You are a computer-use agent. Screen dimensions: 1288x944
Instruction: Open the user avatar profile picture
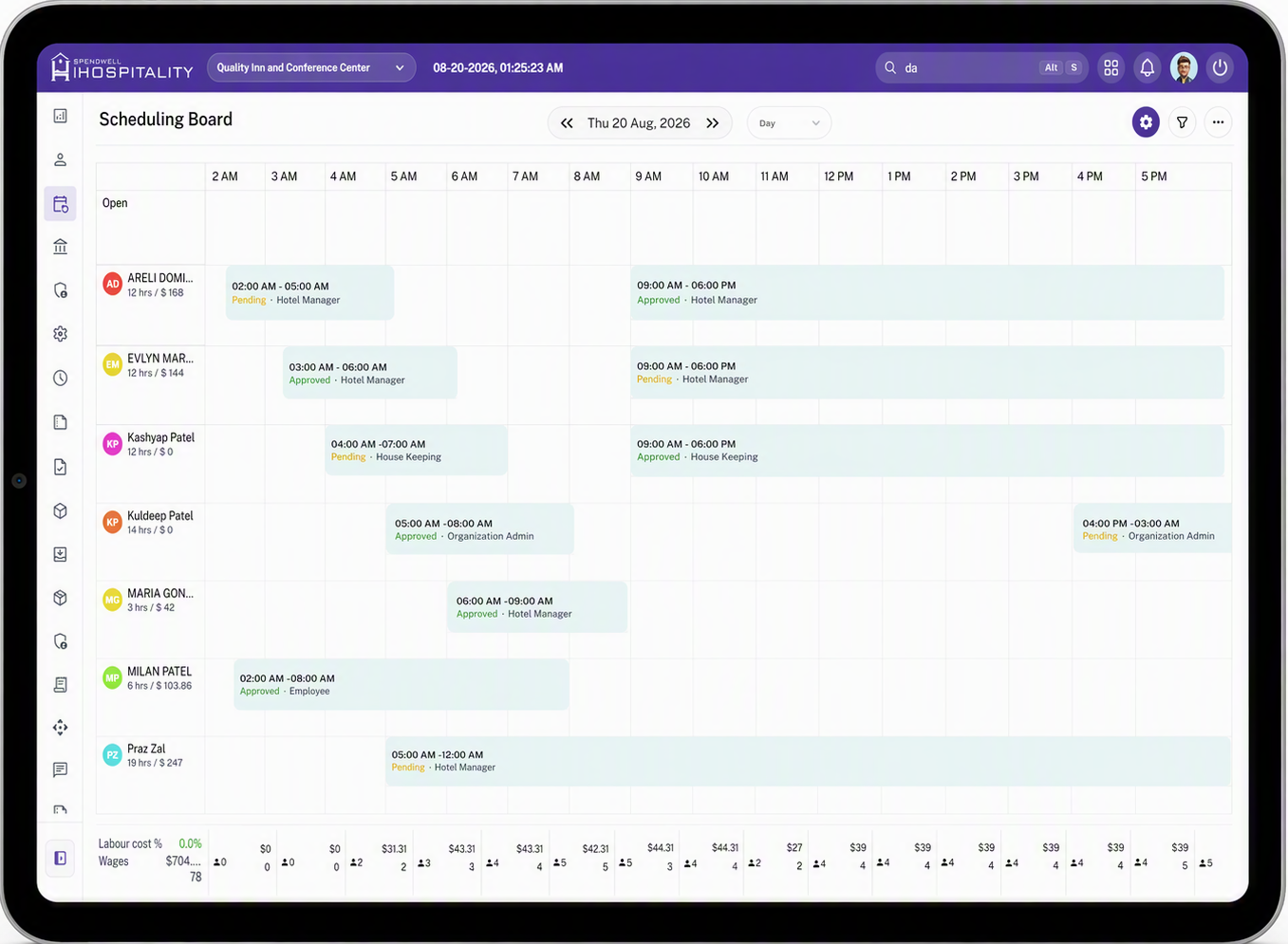click(1184, 67)
